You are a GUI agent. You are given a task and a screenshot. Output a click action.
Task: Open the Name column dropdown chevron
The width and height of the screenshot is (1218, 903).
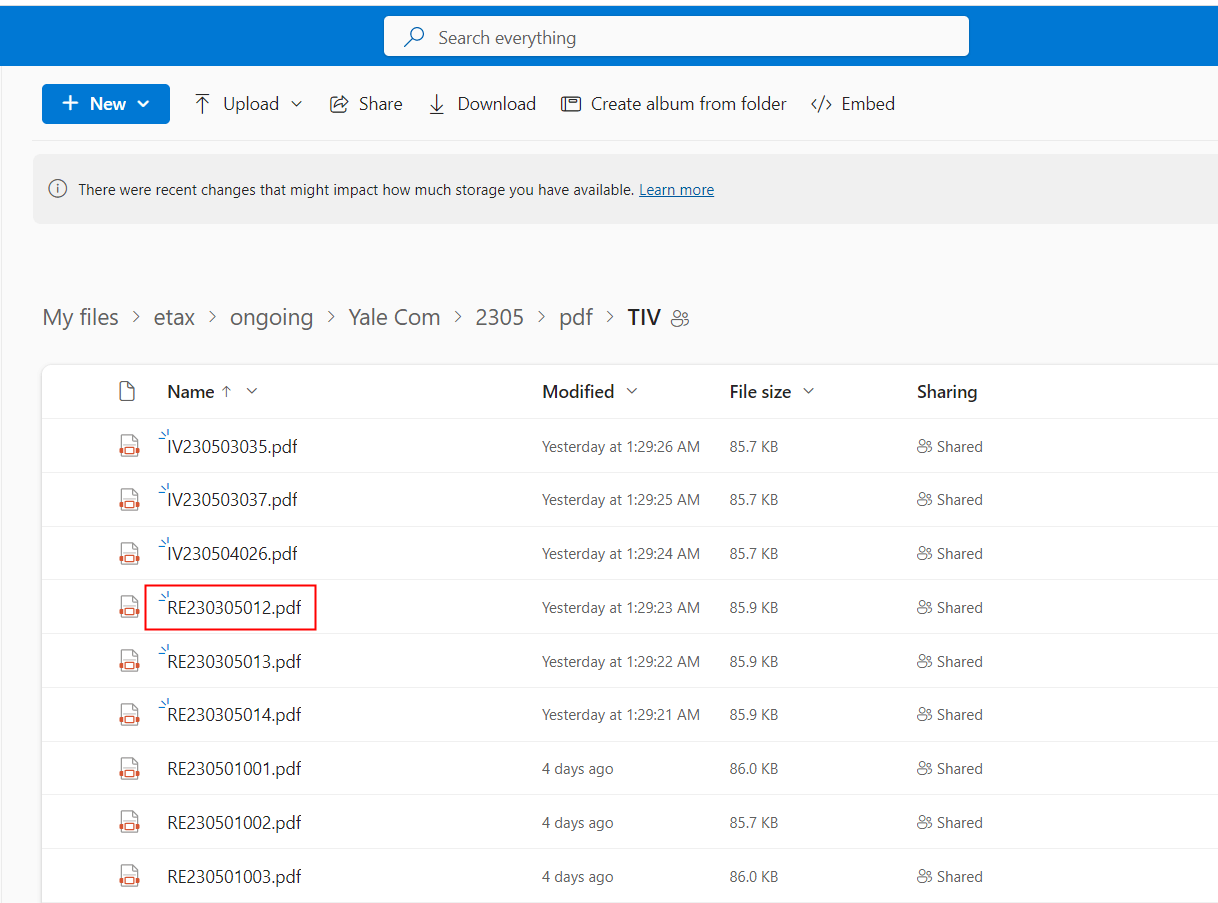tap(252, 391)
